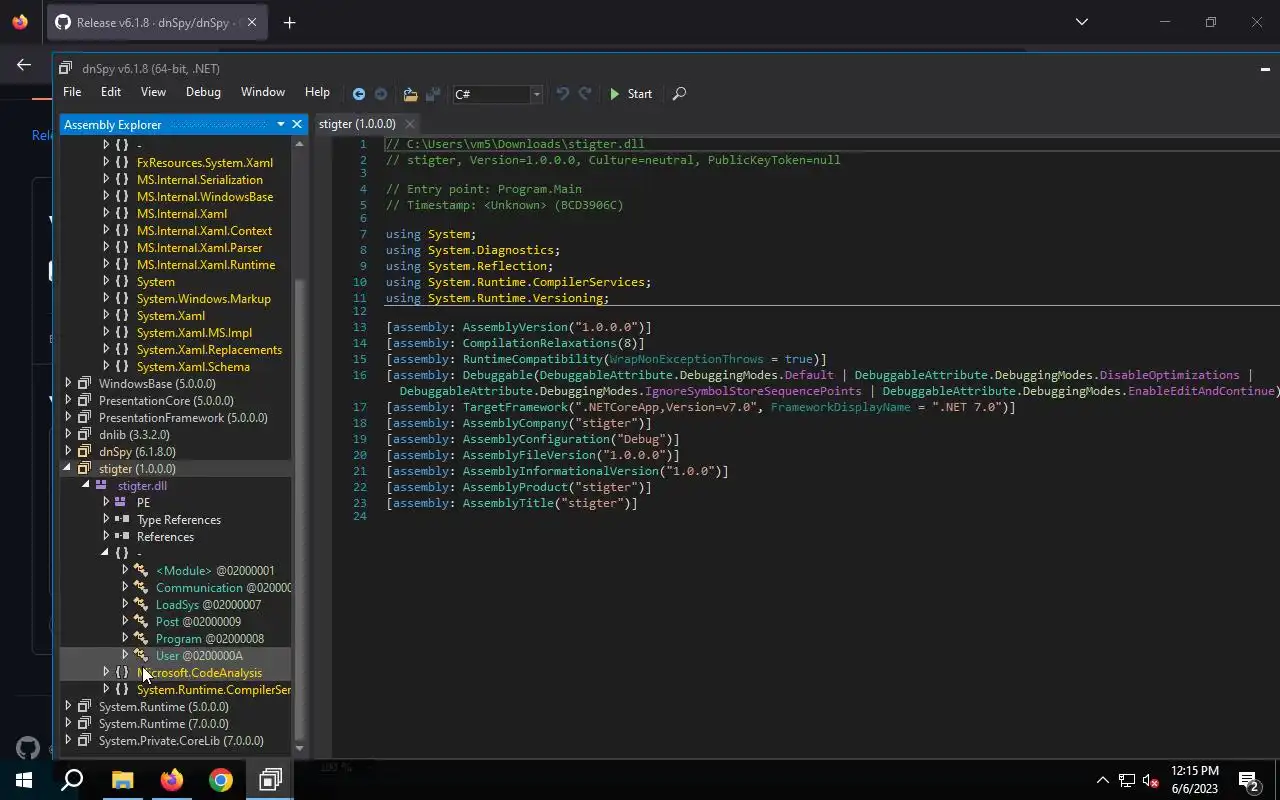Screen dimensions: 1280x800
Task: Open the View menu
Action: tap(153, 92)
